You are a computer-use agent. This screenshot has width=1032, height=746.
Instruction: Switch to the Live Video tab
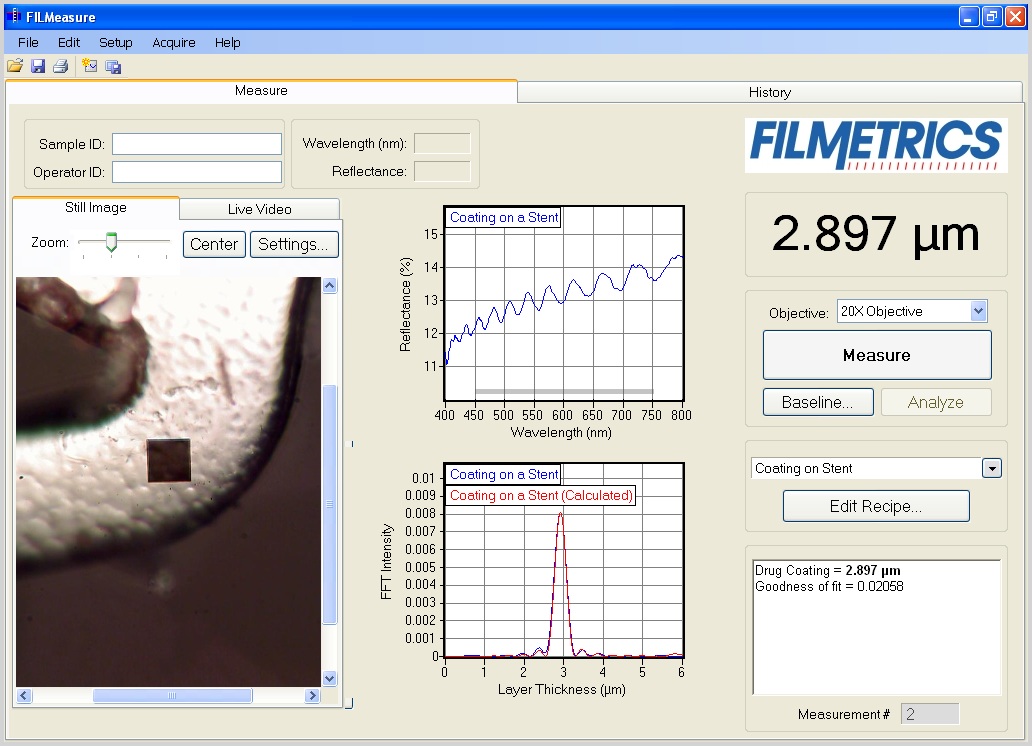pyautogui.click(x=259, y=209)
